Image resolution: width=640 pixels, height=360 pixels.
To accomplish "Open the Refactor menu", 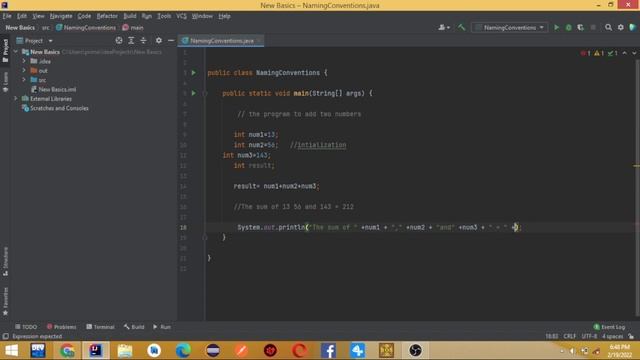I will coord(107,16).
